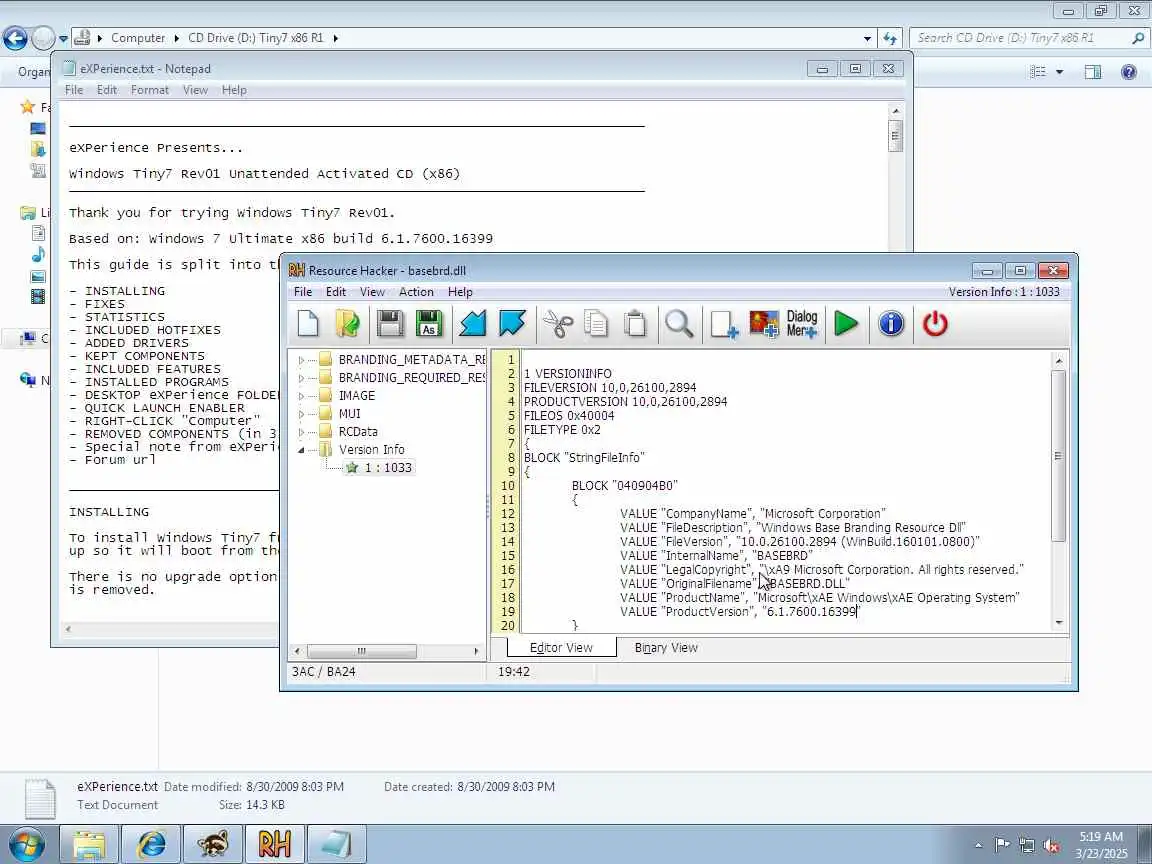Open Notepad View menu
The width and height of the screenshot is (1152, 864).
(195, 90)
